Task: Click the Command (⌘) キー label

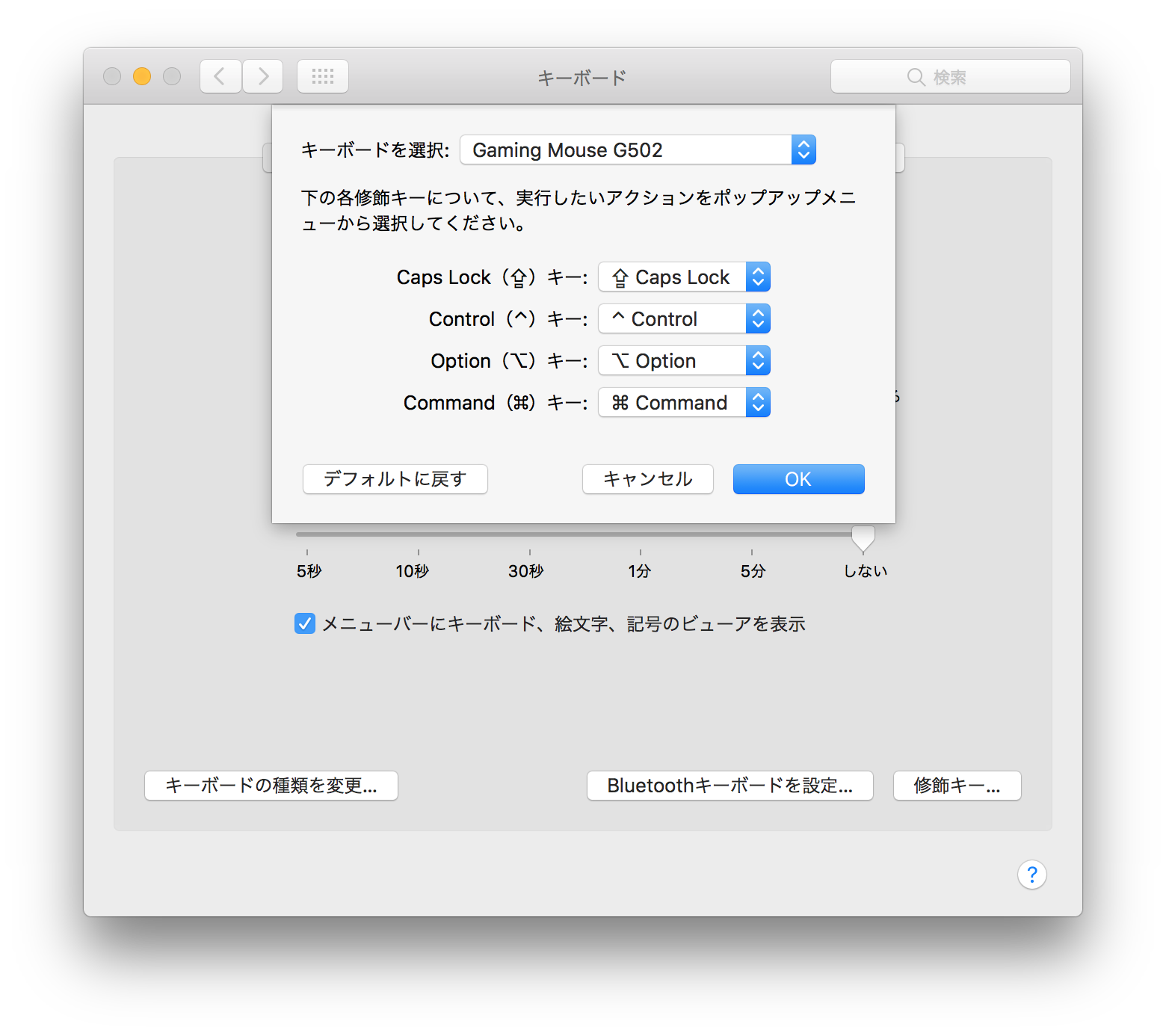Action: [496, 403]
